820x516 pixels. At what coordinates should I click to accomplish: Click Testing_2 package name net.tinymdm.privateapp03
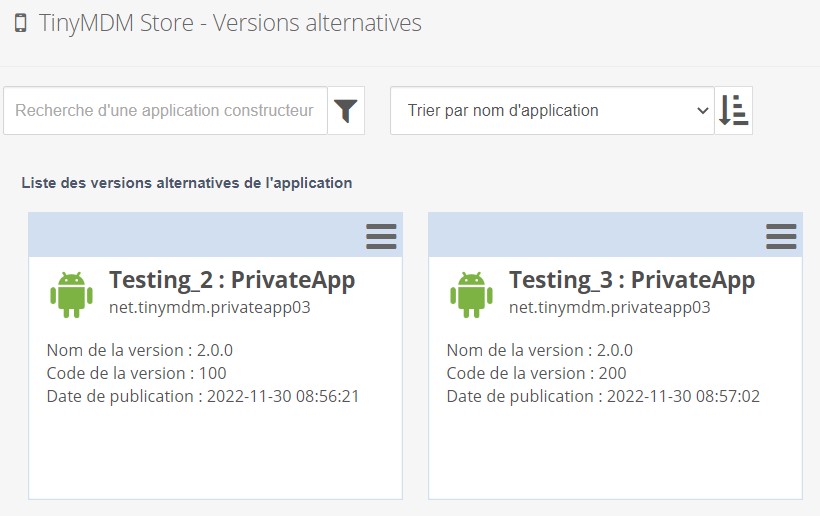[210, 307]
